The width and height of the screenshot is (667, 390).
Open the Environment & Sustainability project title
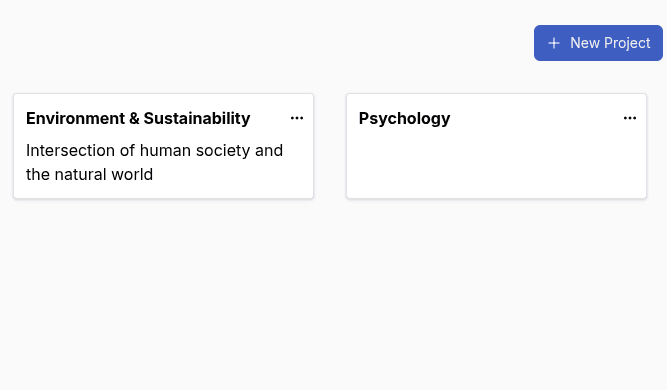coord(138,118)
